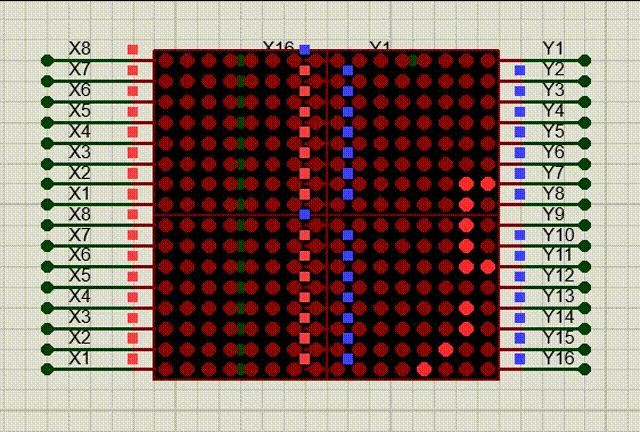
Task: Click the blue logic indicator beside Y5
Action: tap(520, 131)
